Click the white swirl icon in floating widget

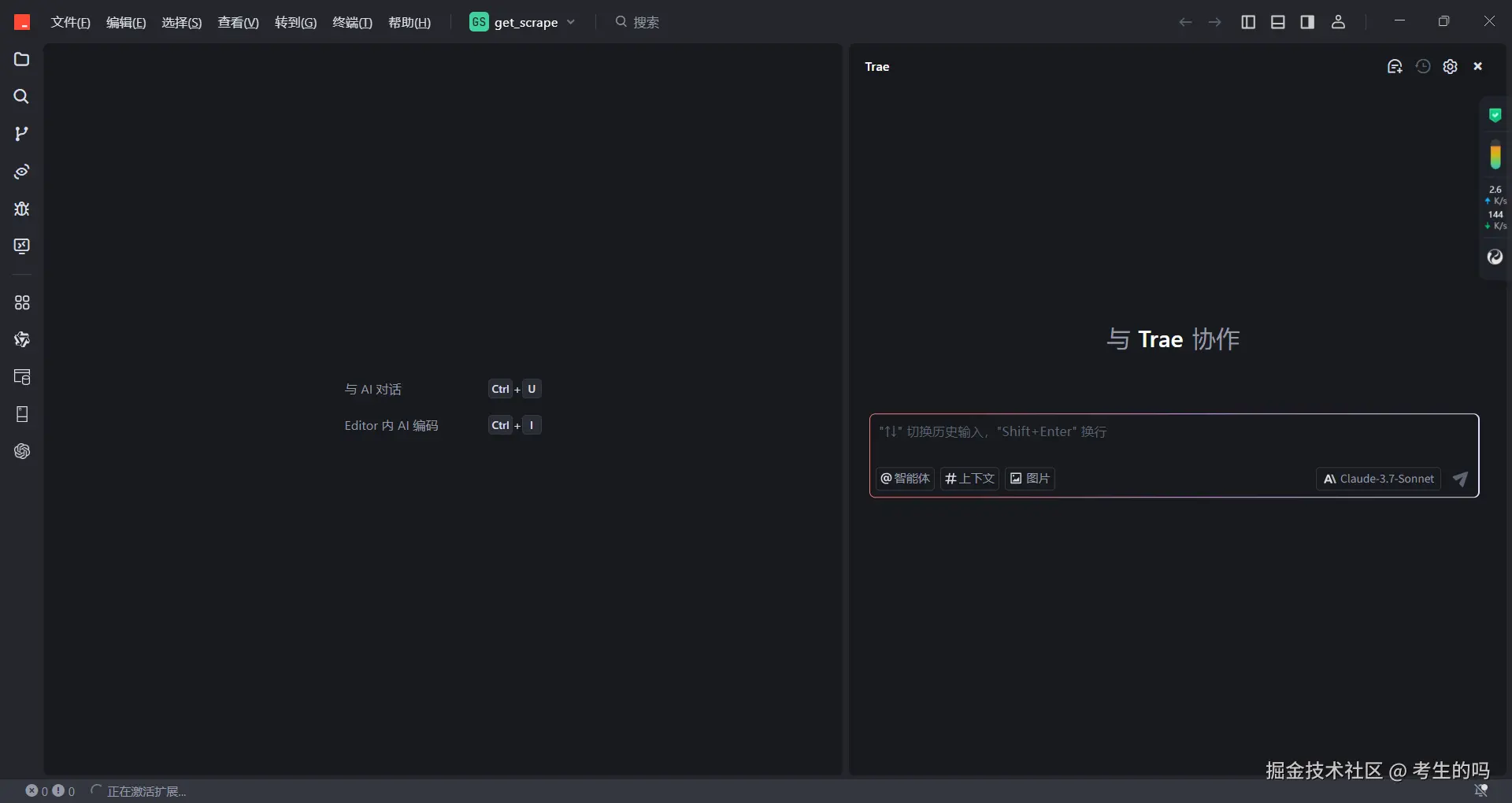(x=1495, y=257)
